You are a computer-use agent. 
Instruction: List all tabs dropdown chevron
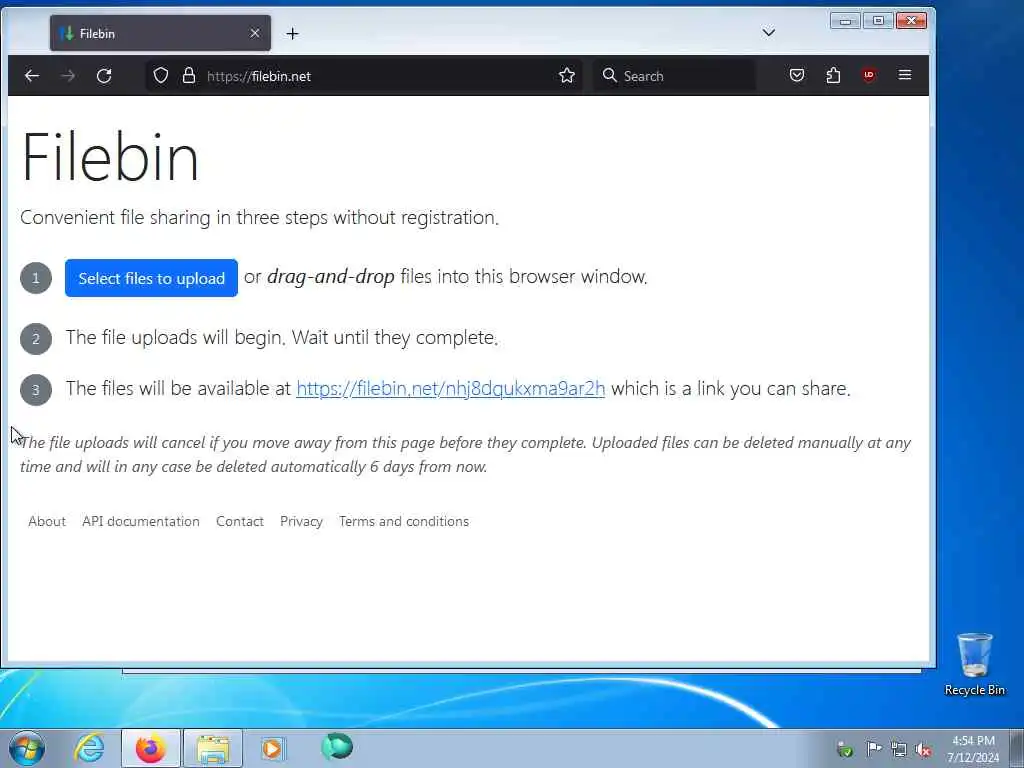[769, 32]
